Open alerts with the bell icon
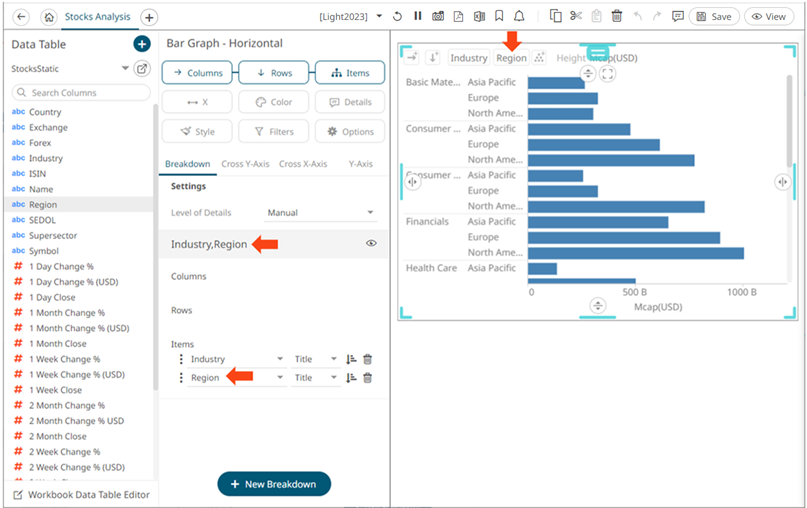This screenshot has height=508, width=807. pos(519,17)
